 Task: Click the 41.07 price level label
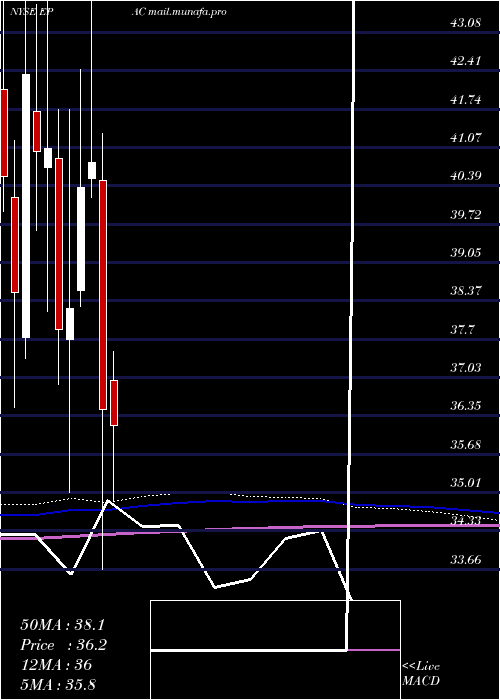[465, 138]
